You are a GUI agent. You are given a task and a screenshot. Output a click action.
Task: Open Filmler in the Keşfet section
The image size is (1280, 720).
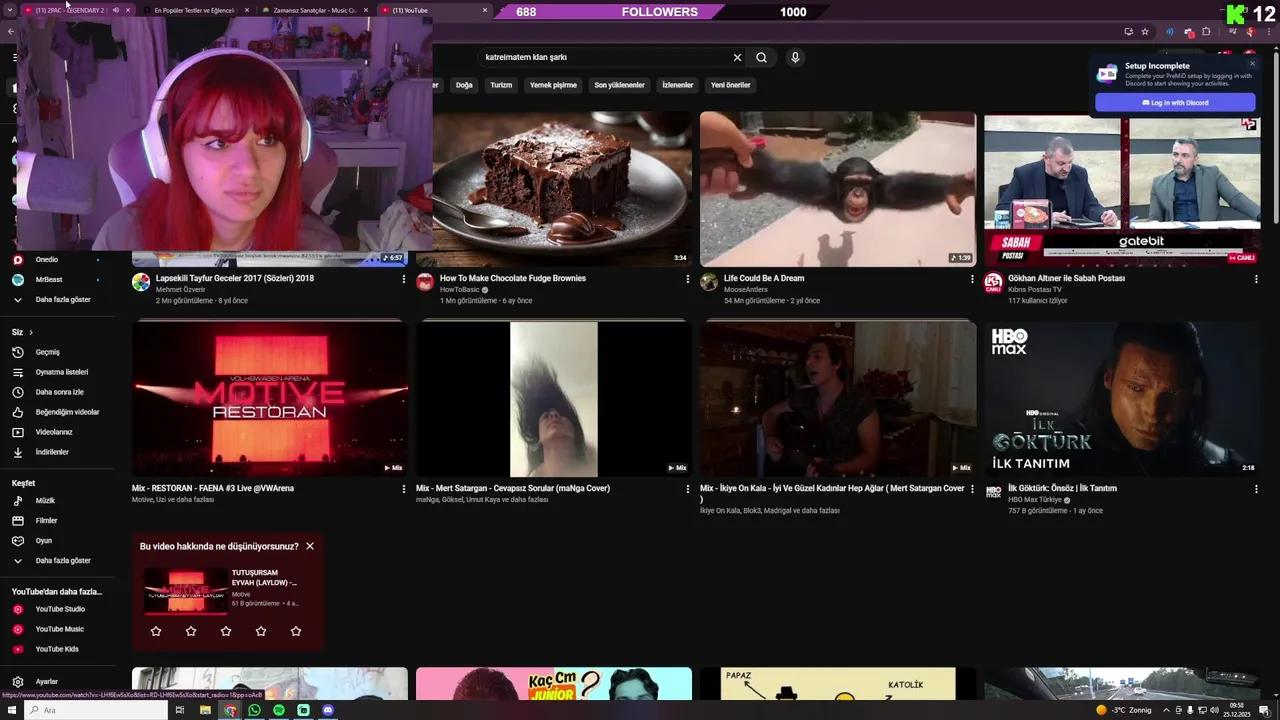46,520
